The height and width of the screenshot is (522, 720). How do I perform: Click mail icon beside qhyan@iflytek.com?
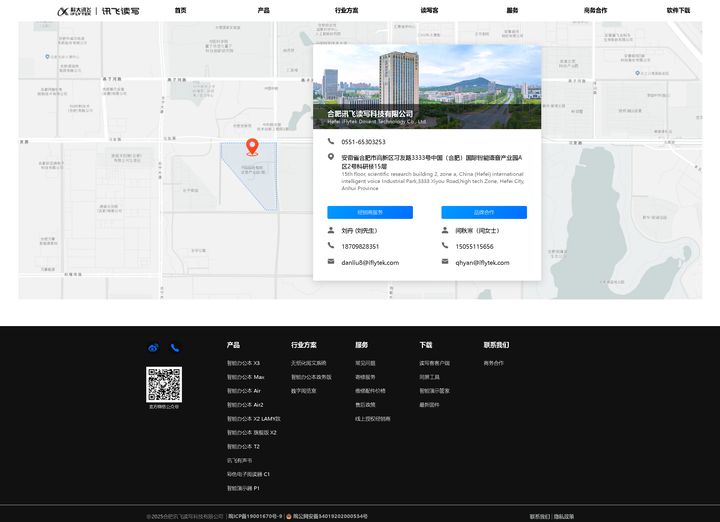445,262
